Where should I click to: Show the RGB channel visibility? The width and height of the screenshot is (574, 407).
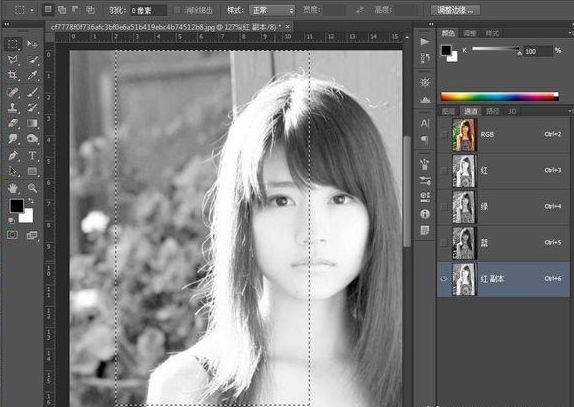tap(444, 135)
